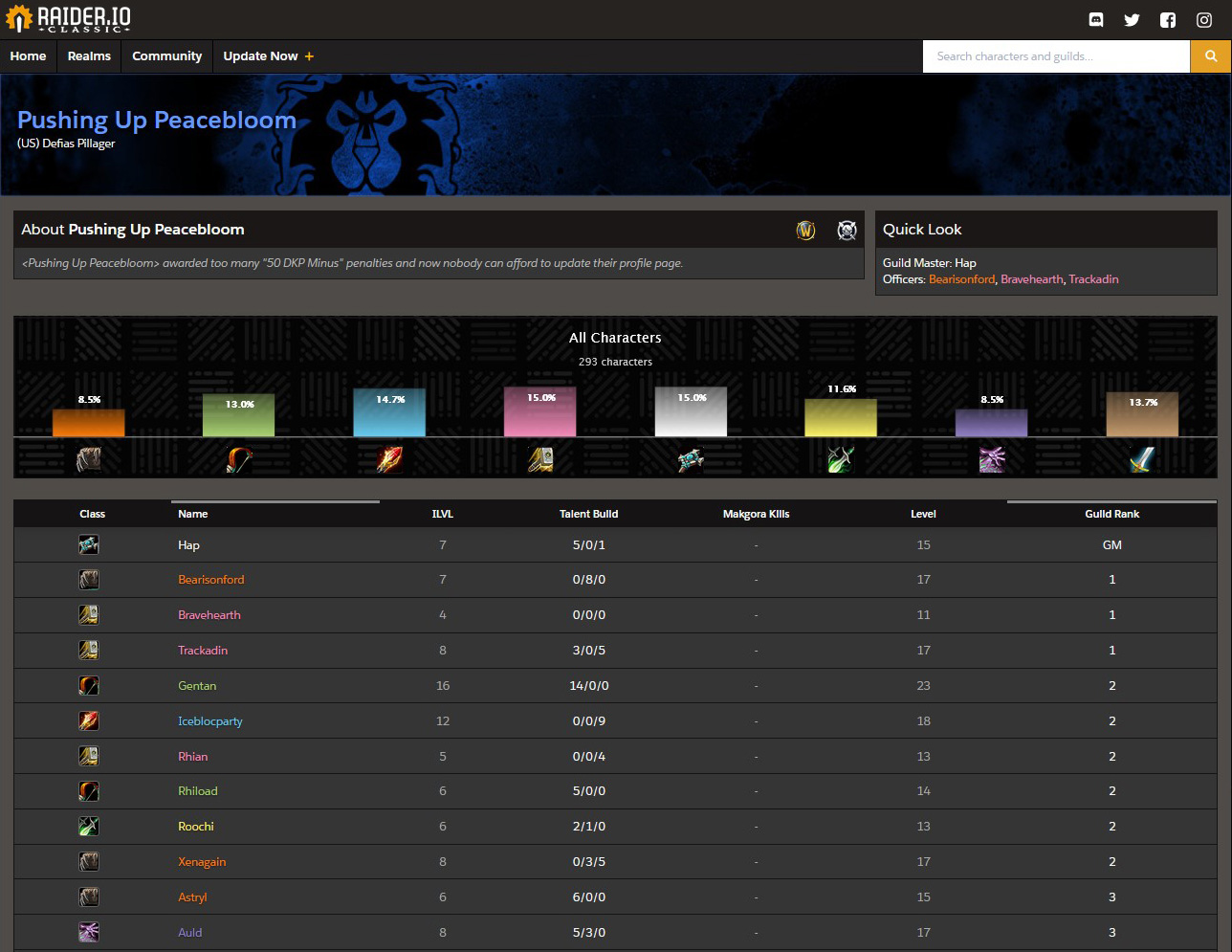Sort table by Makgora Kills column

pos(756,514)
